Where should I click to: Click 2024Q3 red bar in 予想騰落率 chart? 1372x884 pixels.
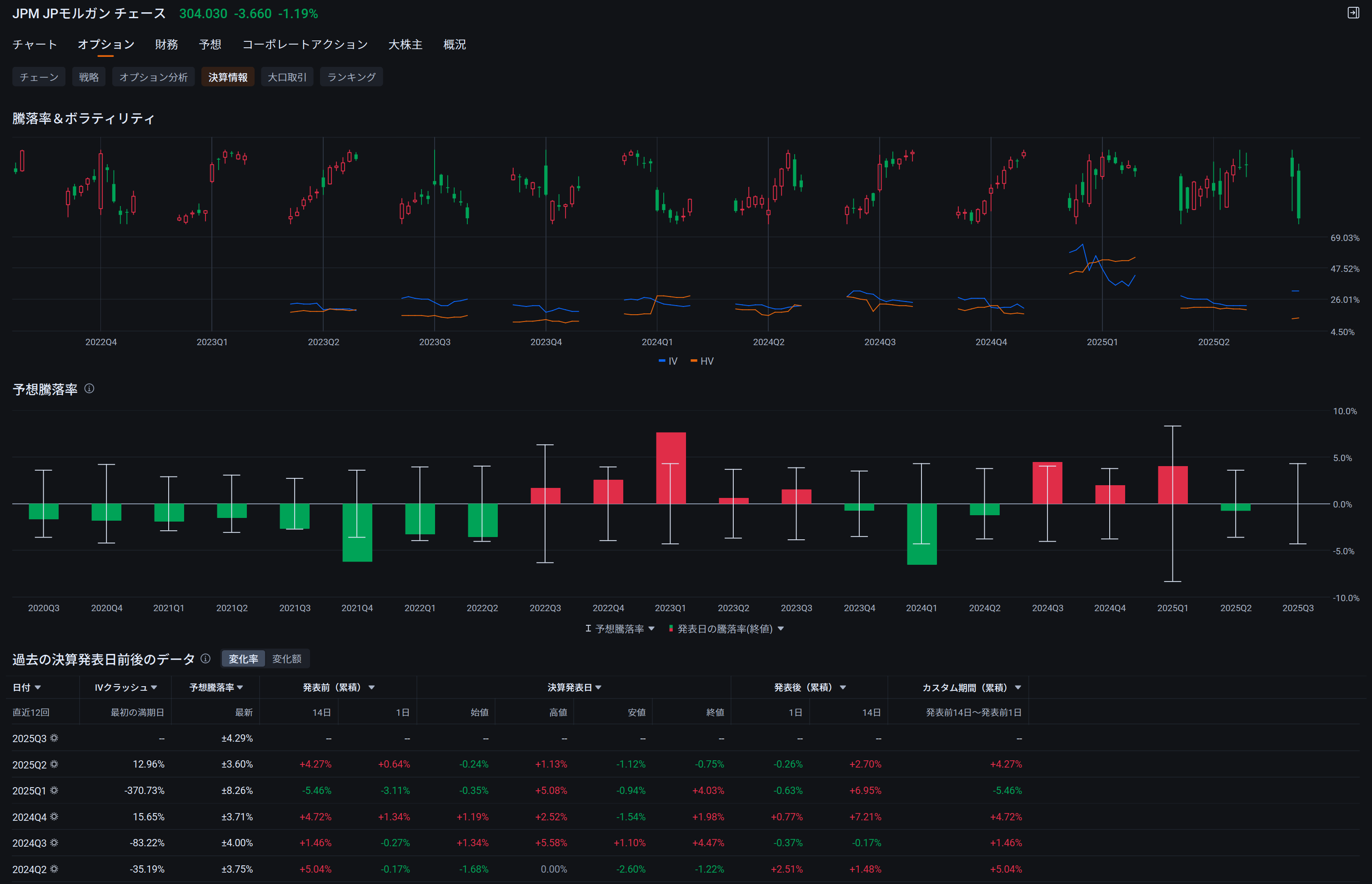coord(1047,483)
